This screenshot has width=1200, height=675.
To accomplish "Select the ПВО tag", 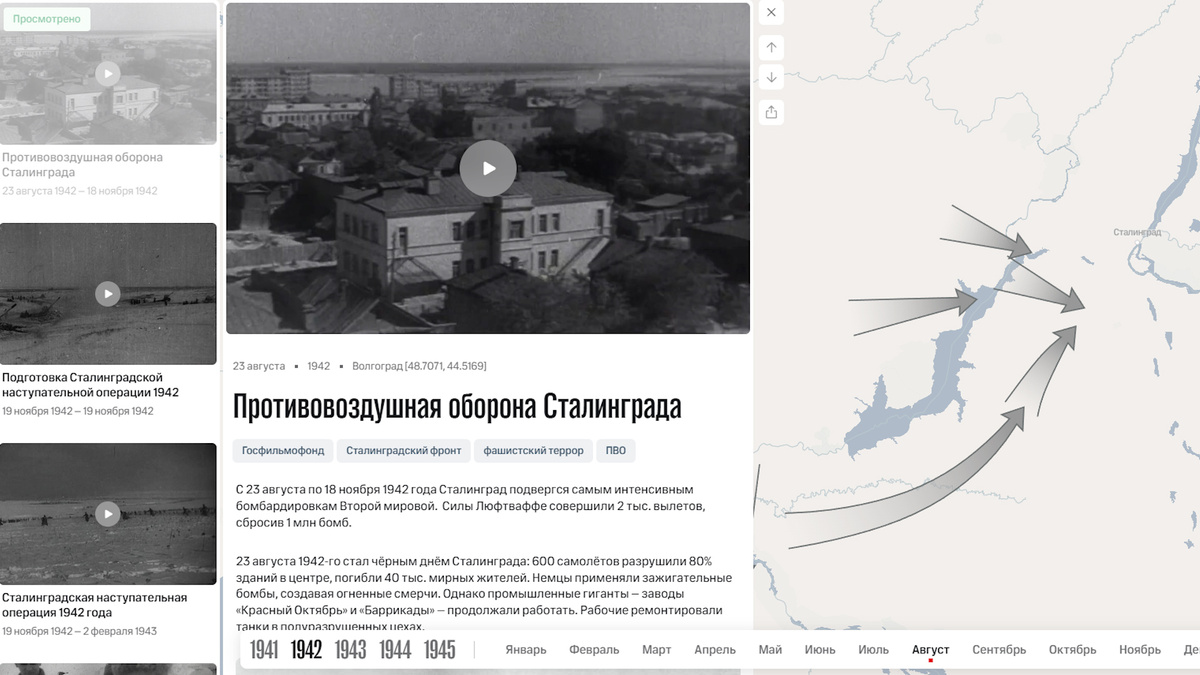I will pyautogui.click(x=616, y=451).
